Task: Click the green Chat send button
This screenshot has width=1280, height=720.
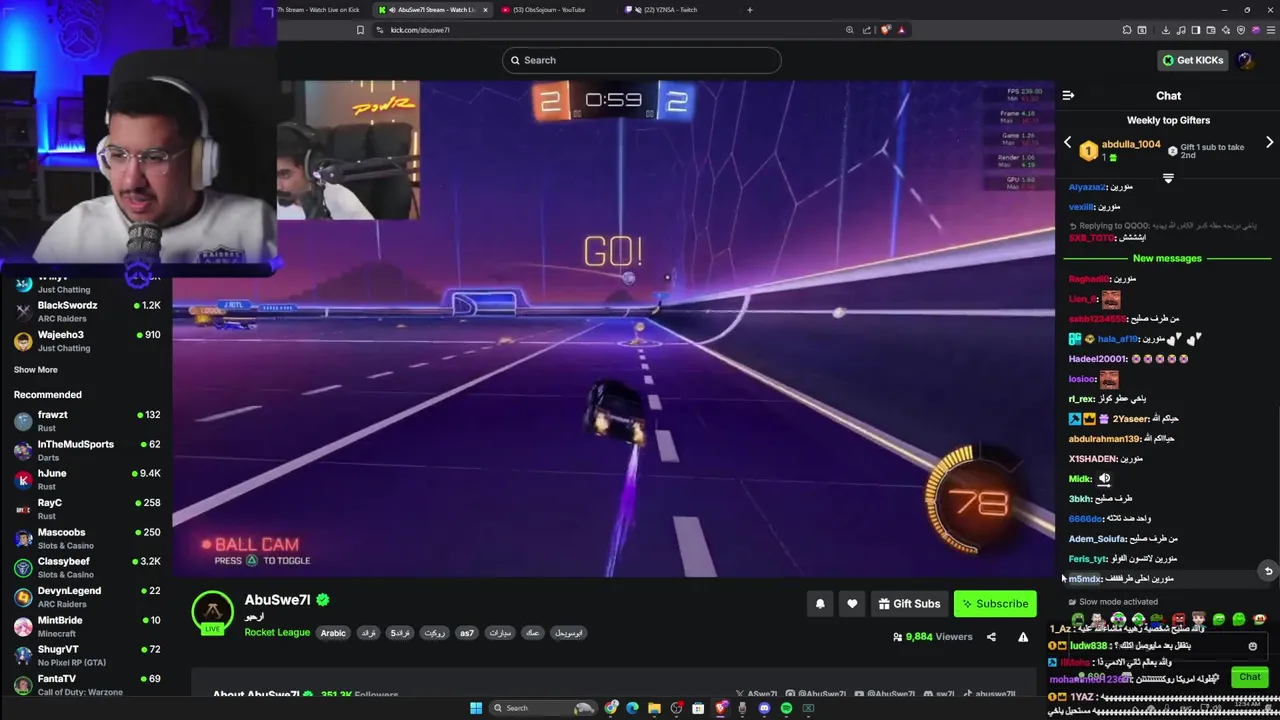Action: tap(1250, 677)
